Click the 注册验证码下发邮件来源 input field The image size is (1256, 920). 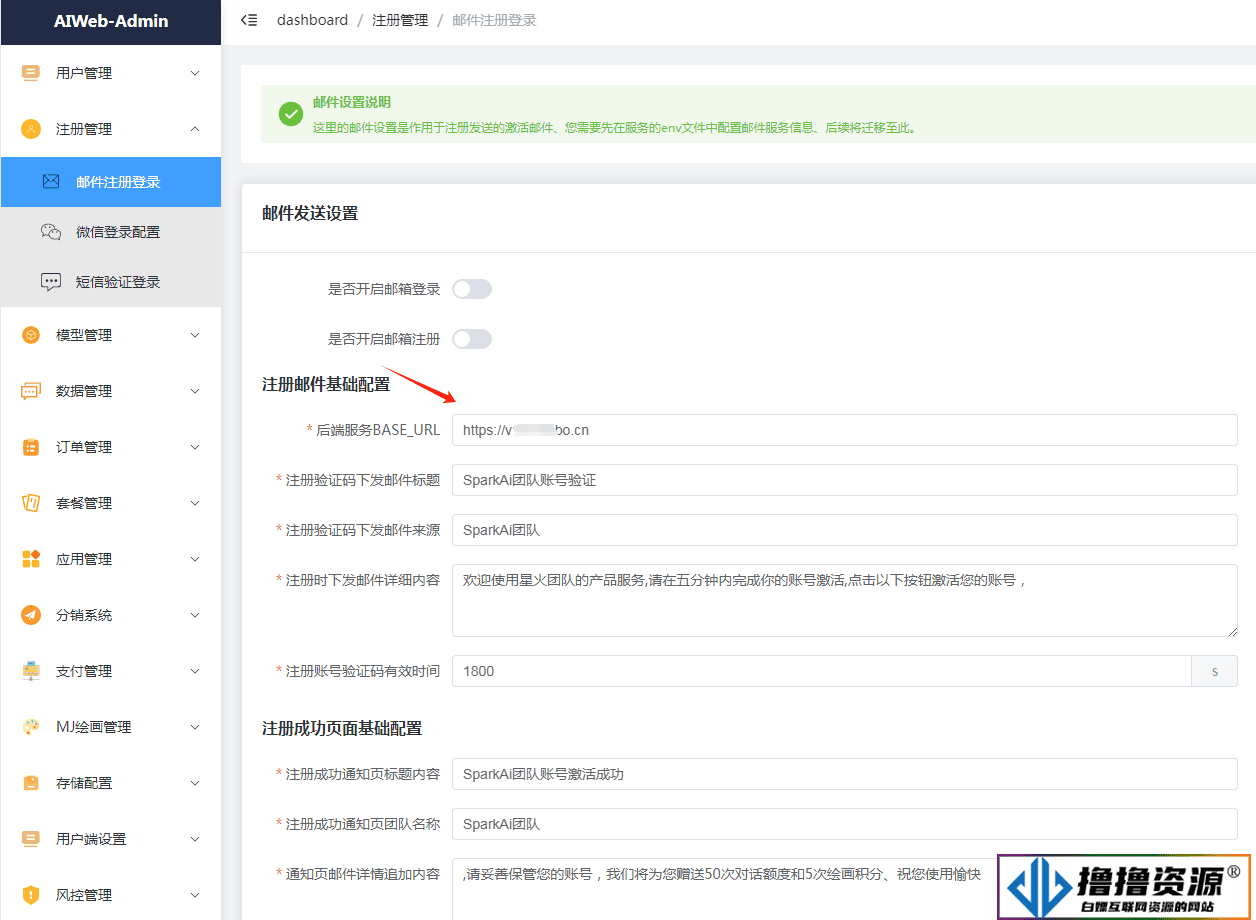pos(845,530)
